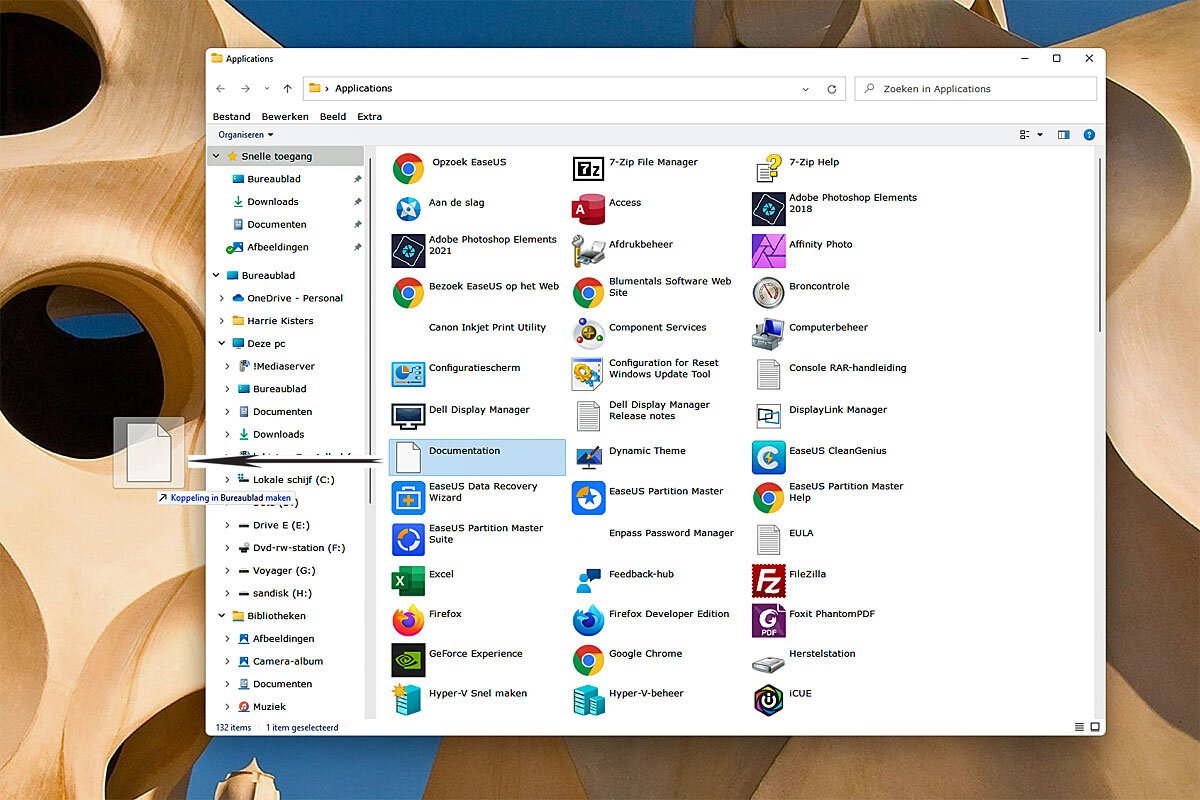Select the Foxit PhantomPDF icon
This screenshot has height=800, width=1200.
(x=768, y=620)
